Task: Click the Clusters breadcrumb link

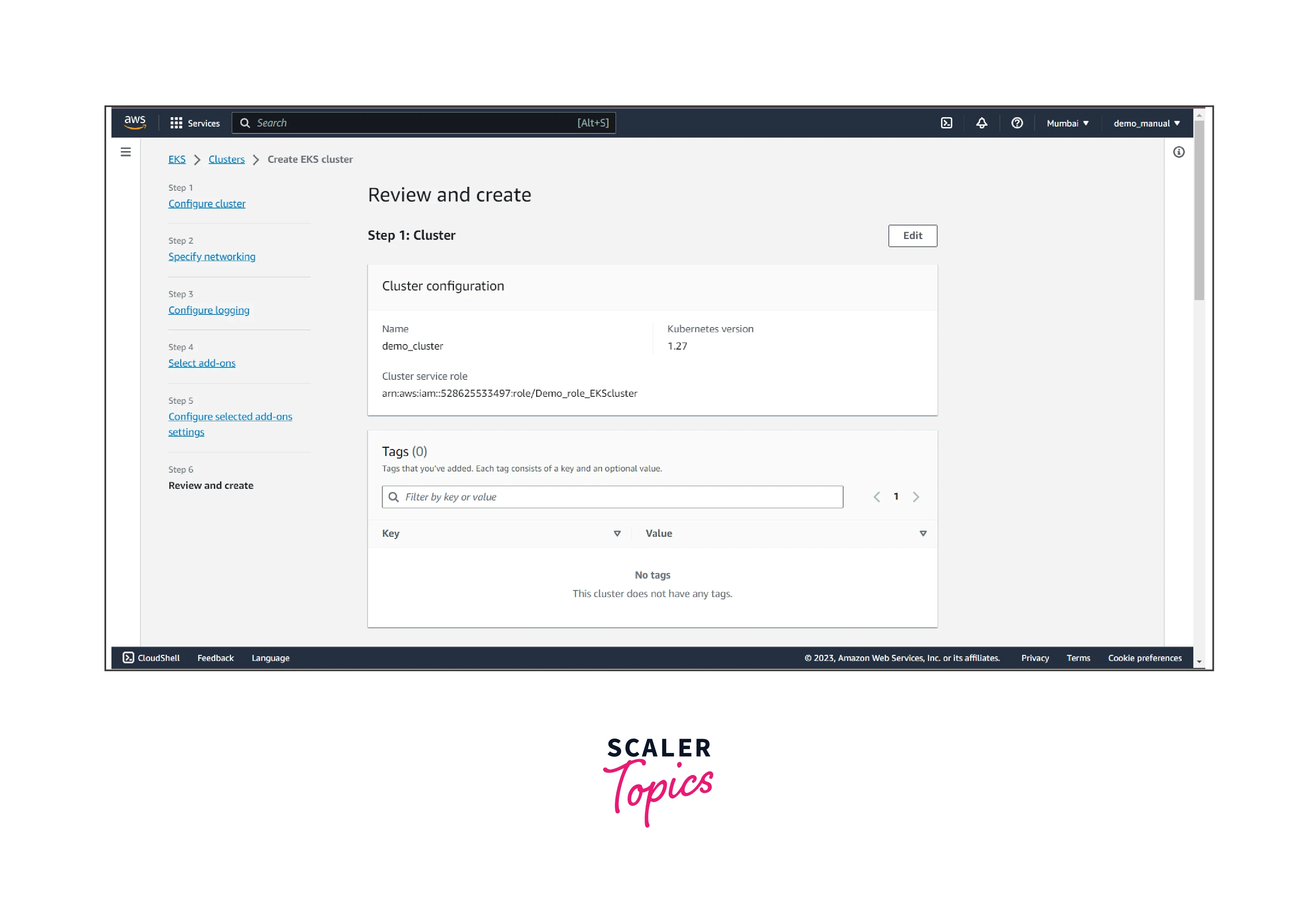Action: pyautogui.click(x=226, y=158)
